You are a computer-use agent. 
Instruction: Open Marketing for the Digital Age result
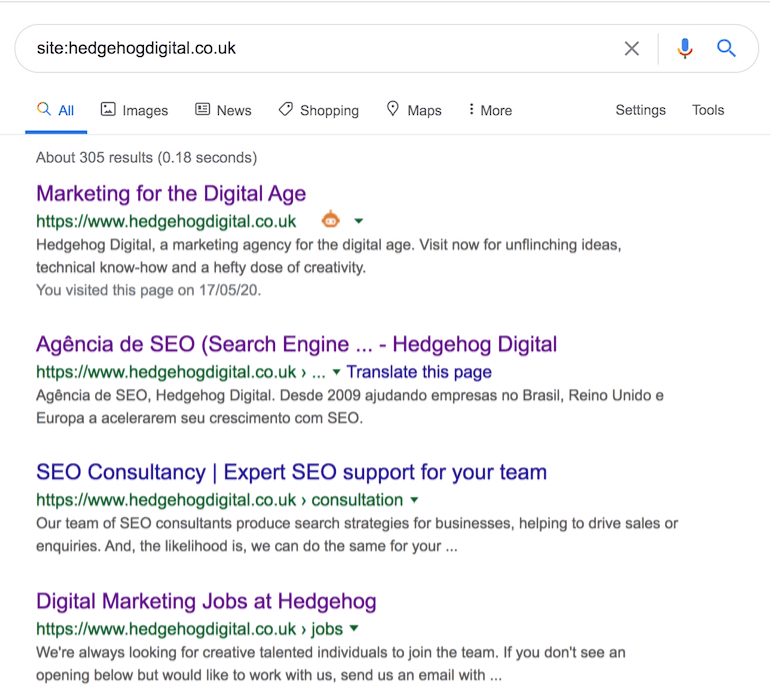tap(171, 194)
